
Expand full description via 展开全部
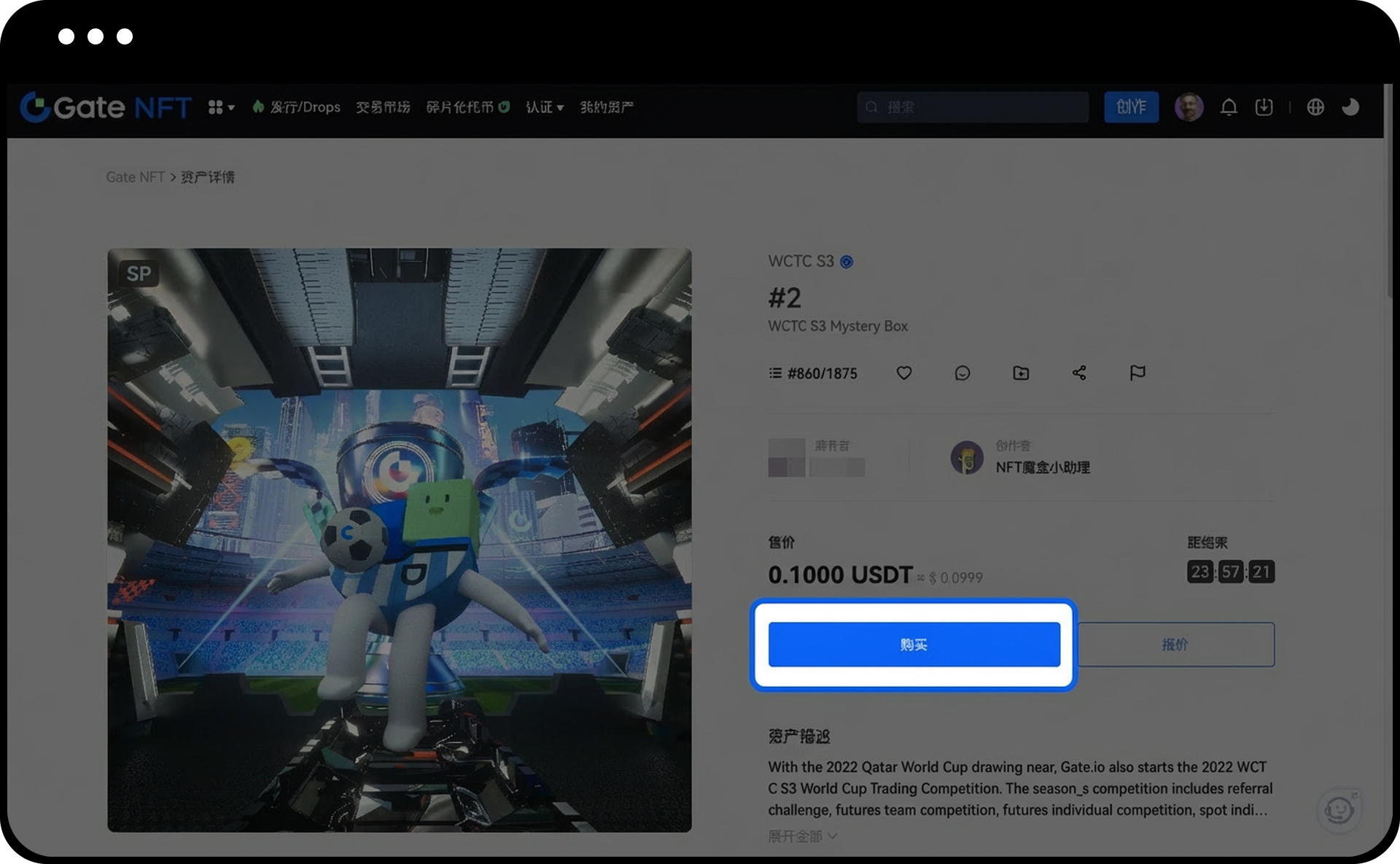point(802,836)
